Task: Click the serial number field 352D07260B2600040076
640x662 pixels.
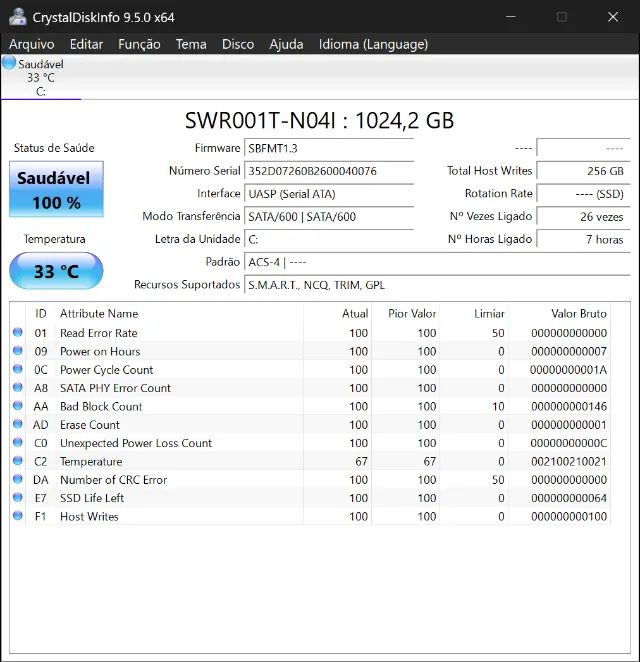Action: (329, 171)
